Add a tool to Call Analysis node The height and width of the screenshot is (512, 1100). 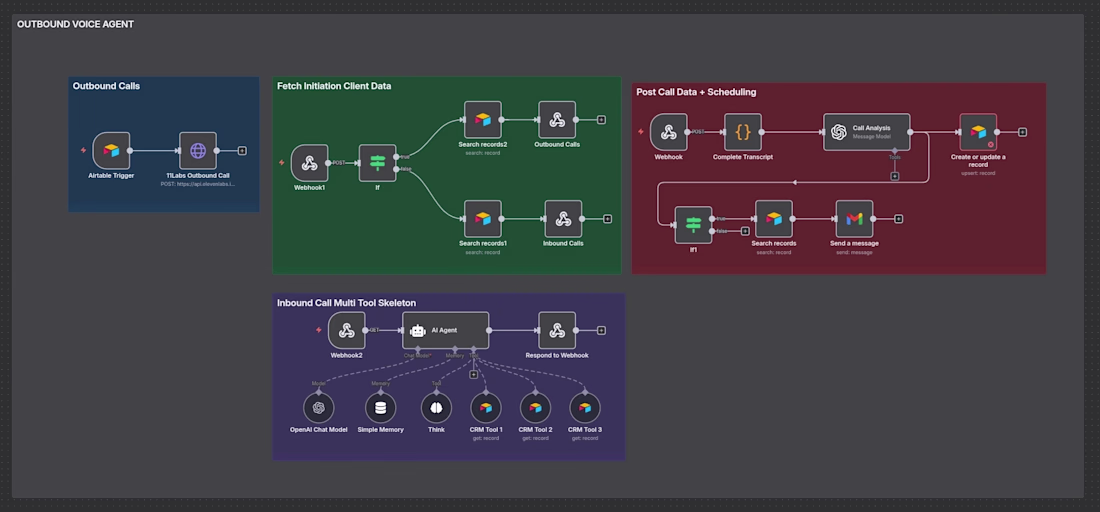coord(894,176)
